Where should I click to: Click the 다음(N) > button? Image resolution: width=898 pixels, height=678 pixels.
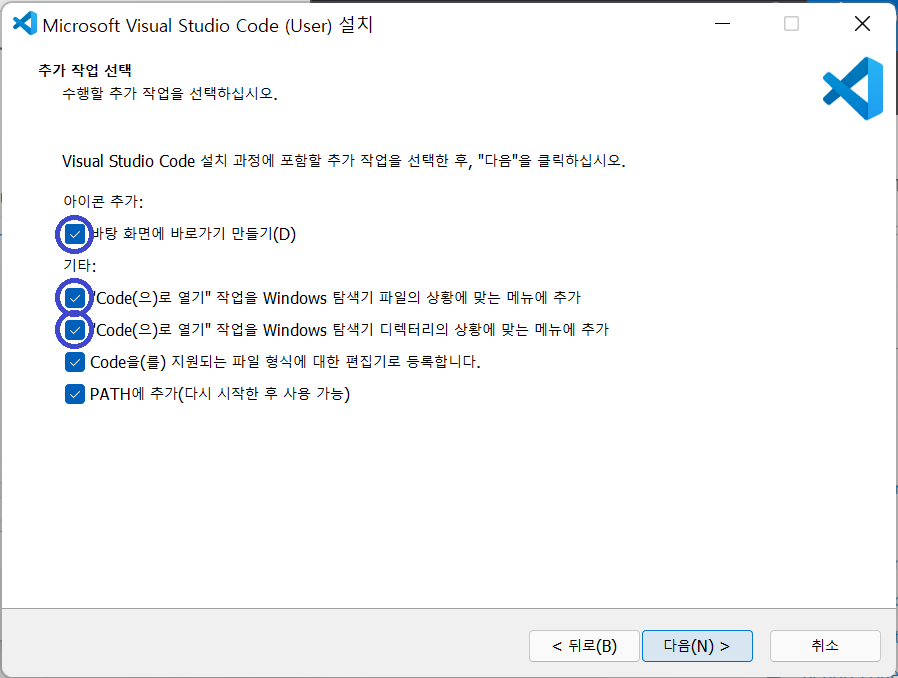tap(697, 646)
